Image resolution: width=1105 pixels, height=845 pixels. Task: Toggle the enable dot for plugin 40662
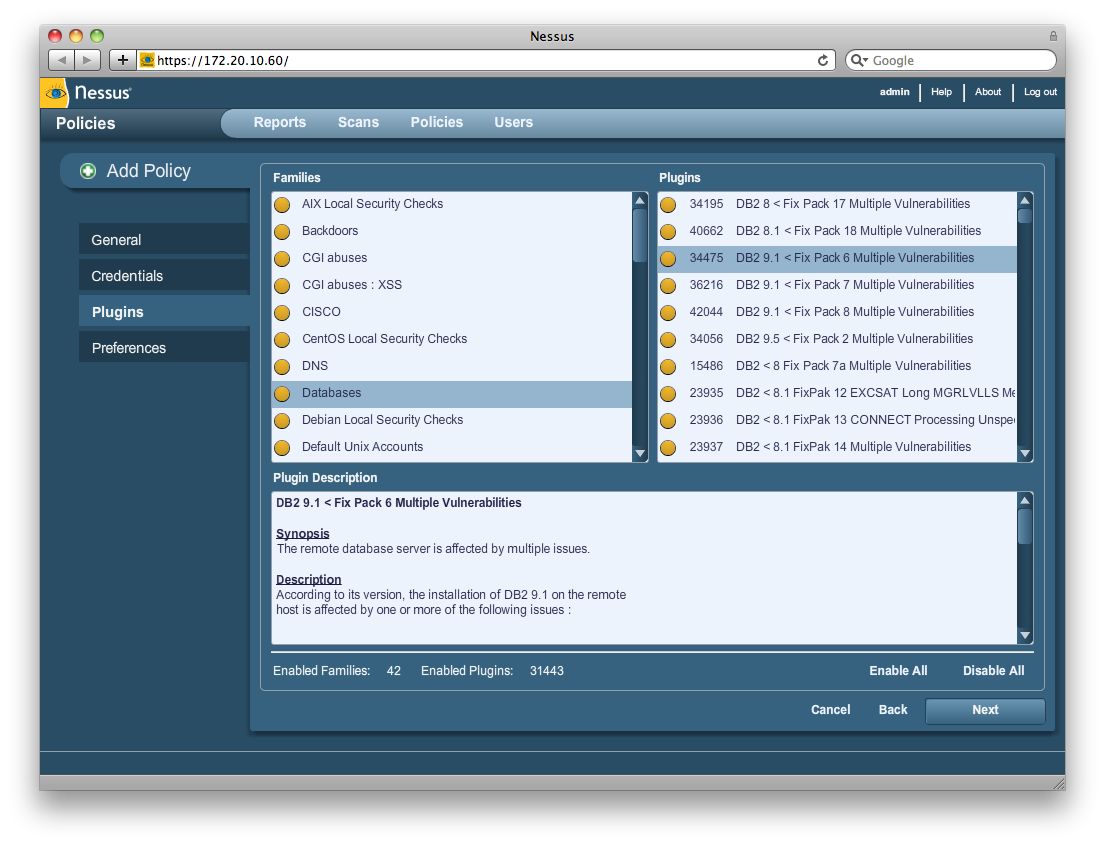pos(668,231)
